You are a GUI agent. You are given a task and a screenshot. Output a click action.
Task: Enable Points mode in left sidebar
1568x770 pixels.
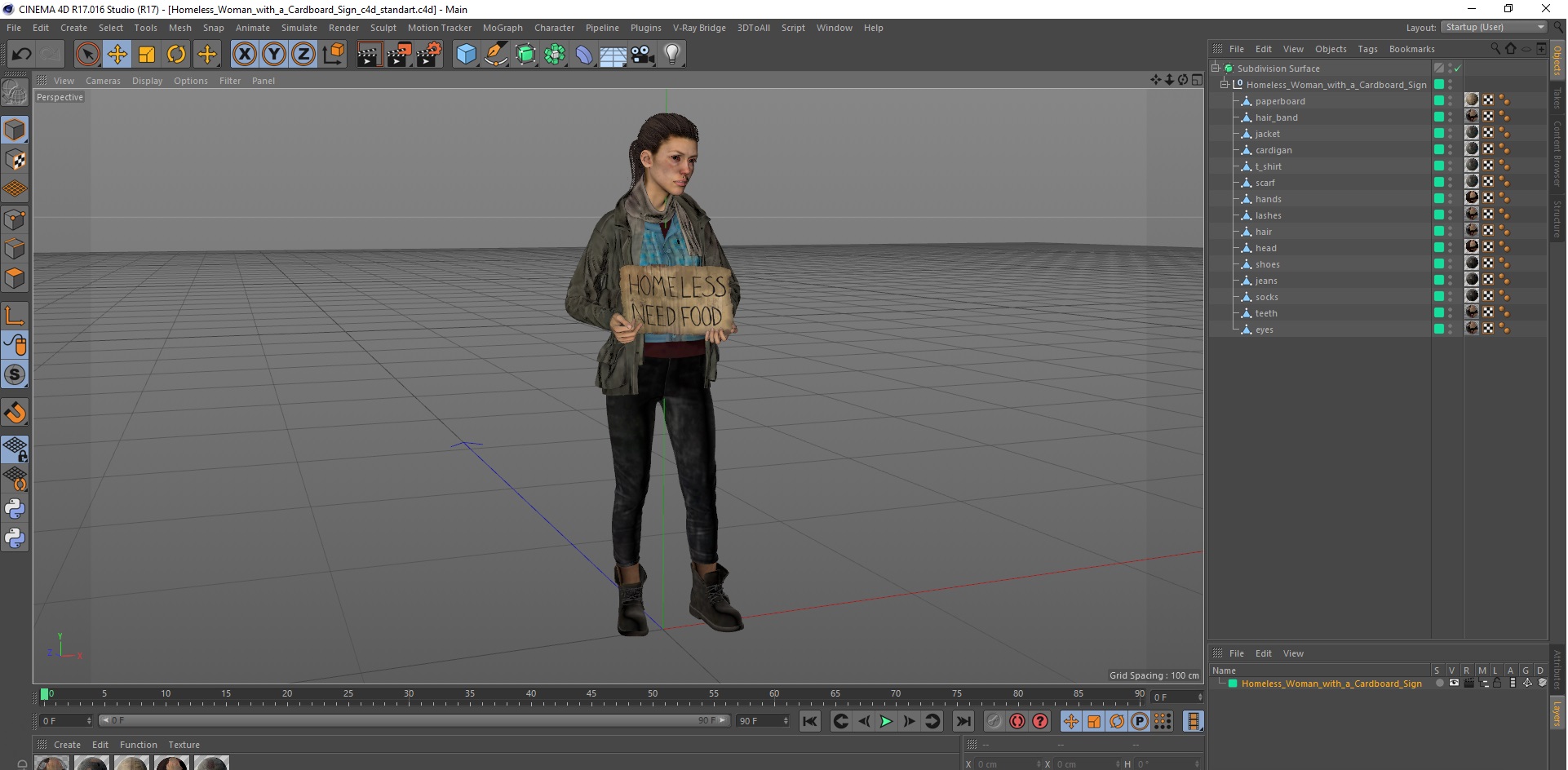15,219
